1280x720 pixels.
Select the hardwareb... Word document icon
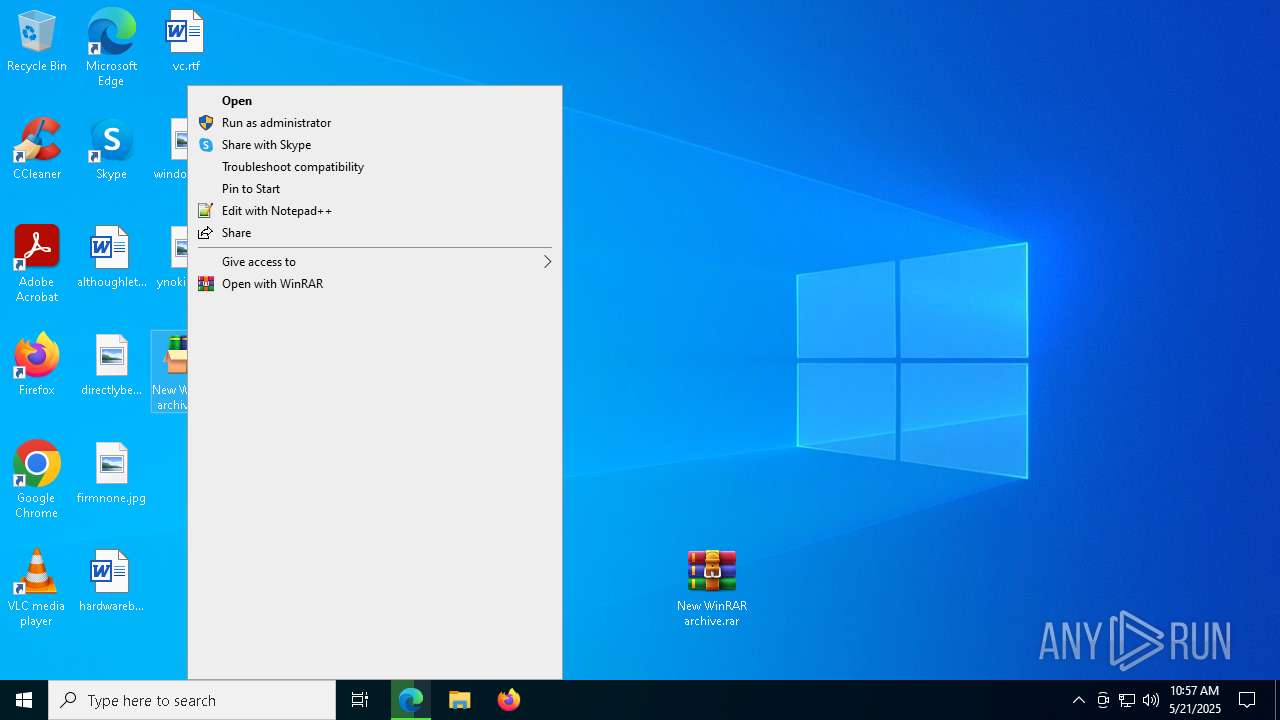[111, 582]
